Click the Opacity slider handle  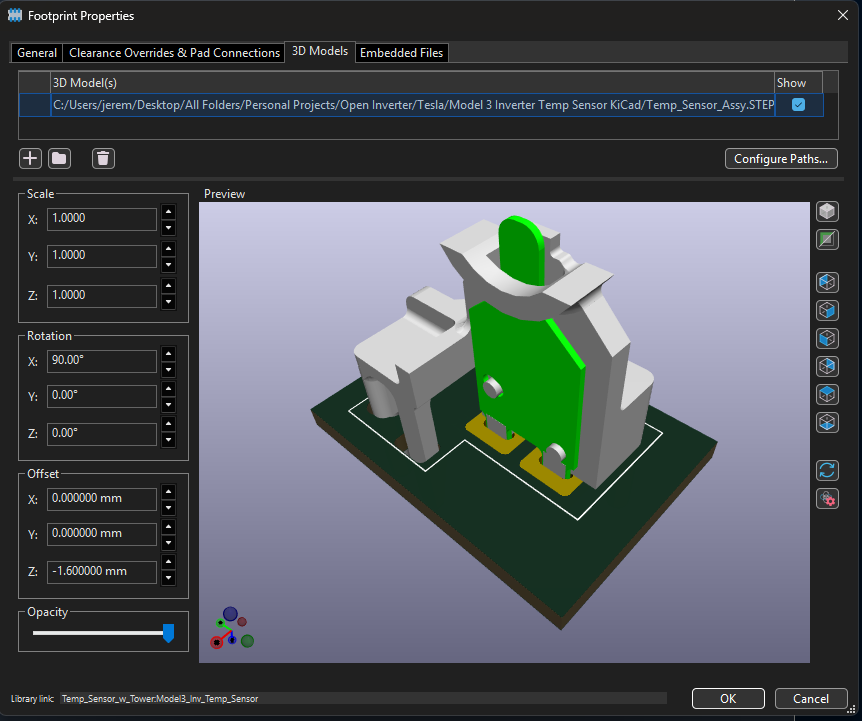(168, 633)
